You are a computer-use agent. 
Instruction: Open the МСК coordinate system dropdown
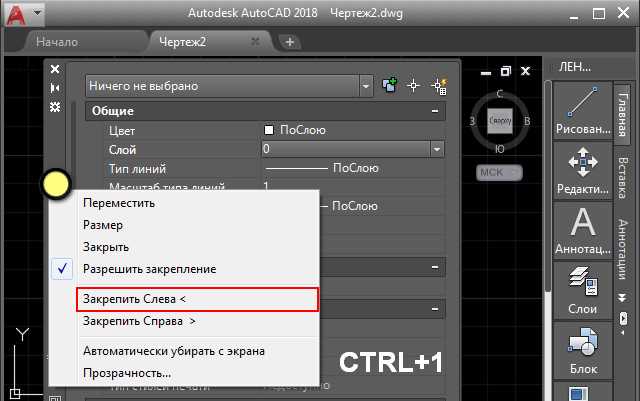pos(499,173)
